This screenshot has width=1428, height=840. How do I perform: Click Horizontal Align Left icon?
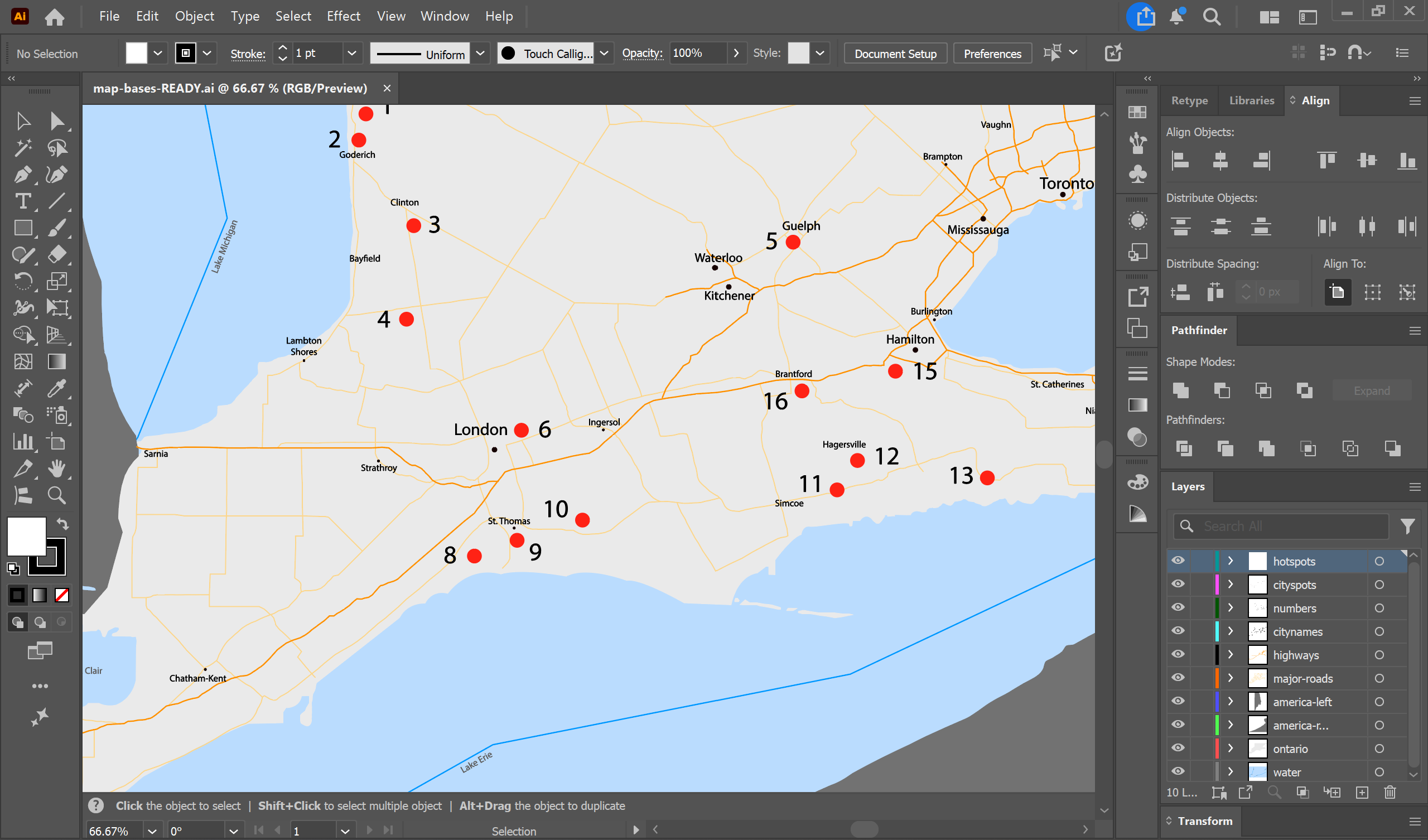point(1180,161)
